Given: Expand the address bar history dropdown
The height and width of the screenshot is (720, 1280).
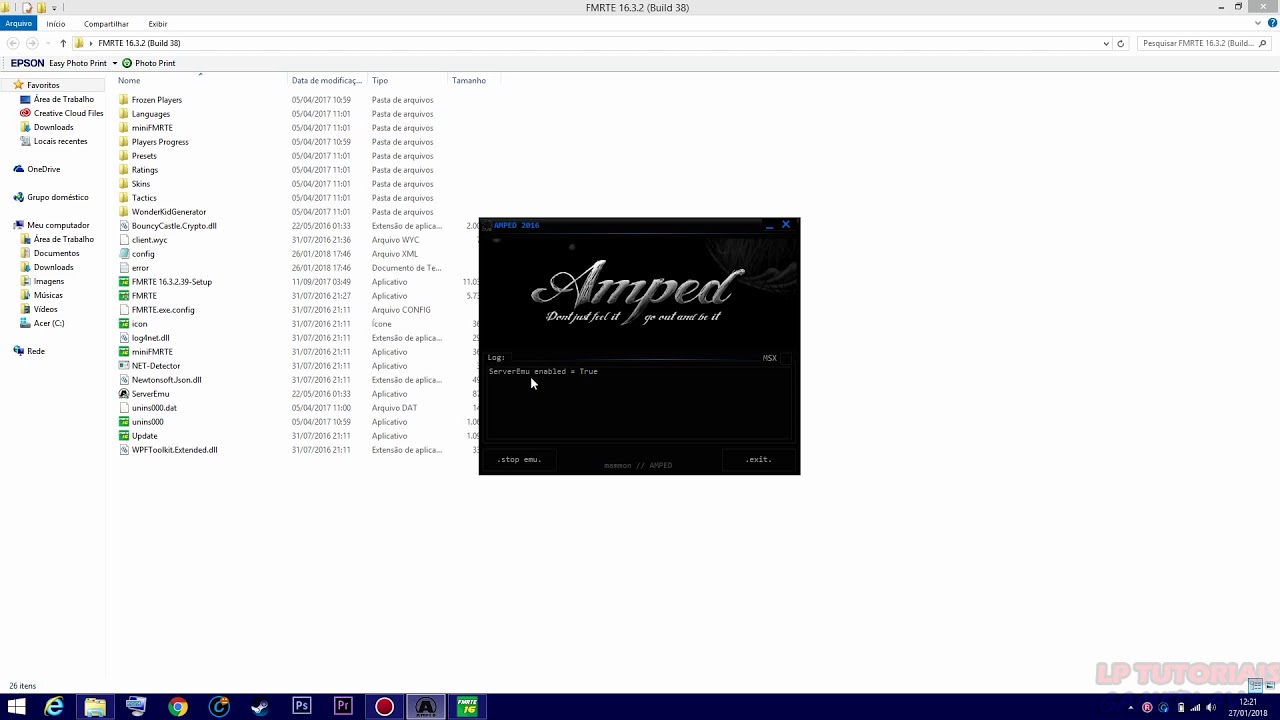Looking at the screenshot, I should pyautogui.click(x=1106, y=43).
